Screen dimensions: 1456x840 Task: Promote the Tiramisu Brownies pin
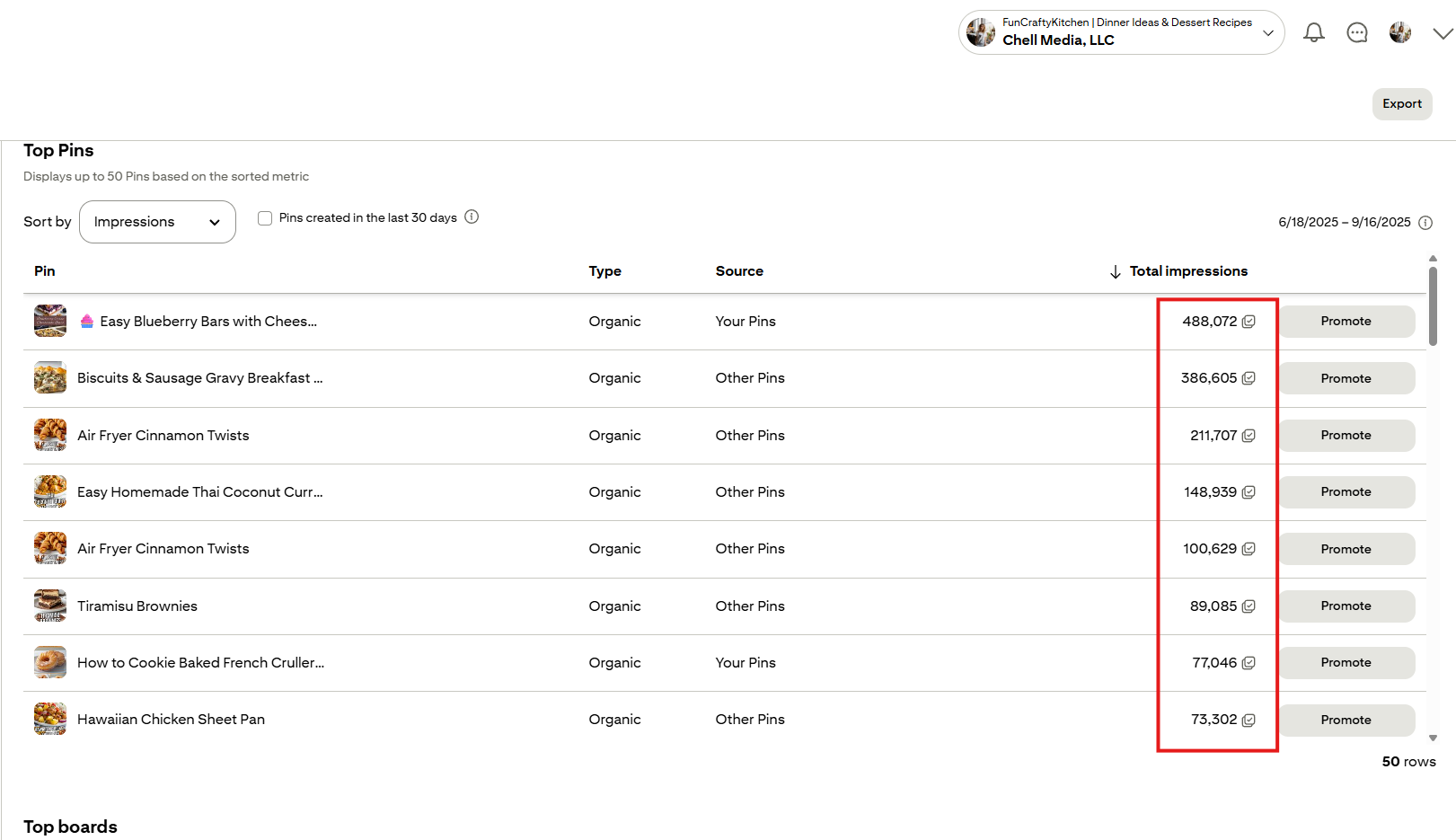pos(1346,606)
